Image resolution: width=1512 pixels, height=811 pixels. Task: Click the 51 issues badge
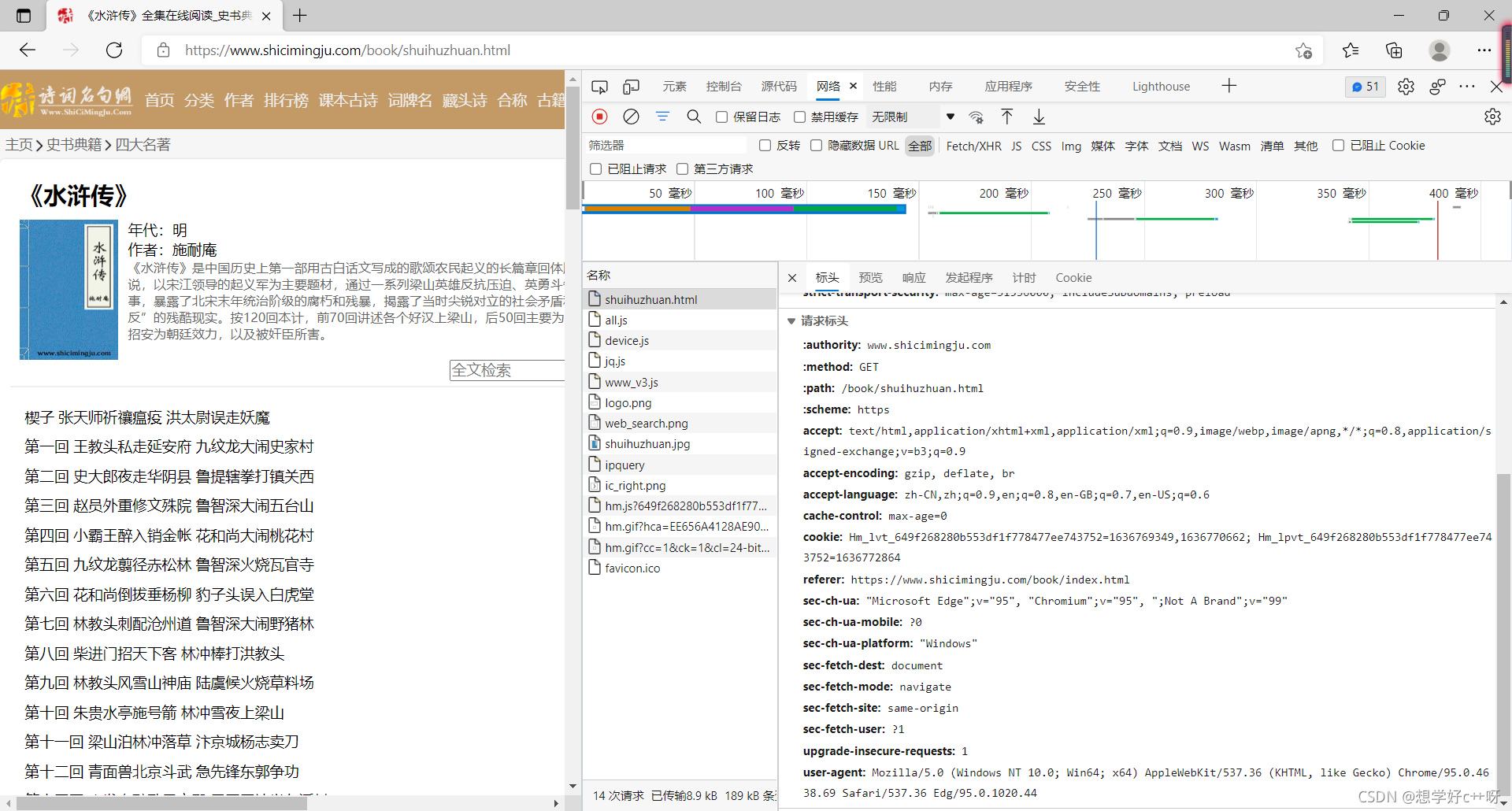1366,87
